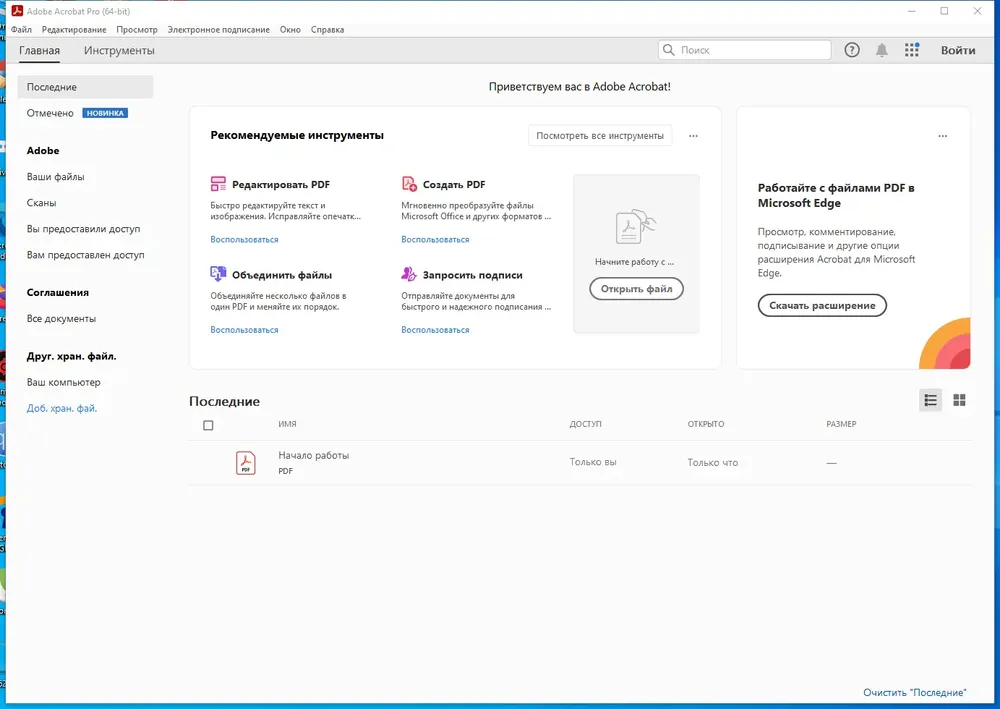Open Сканы in the sidebar
Viewport: 1000px width, 709px height.
click(41, 203)
